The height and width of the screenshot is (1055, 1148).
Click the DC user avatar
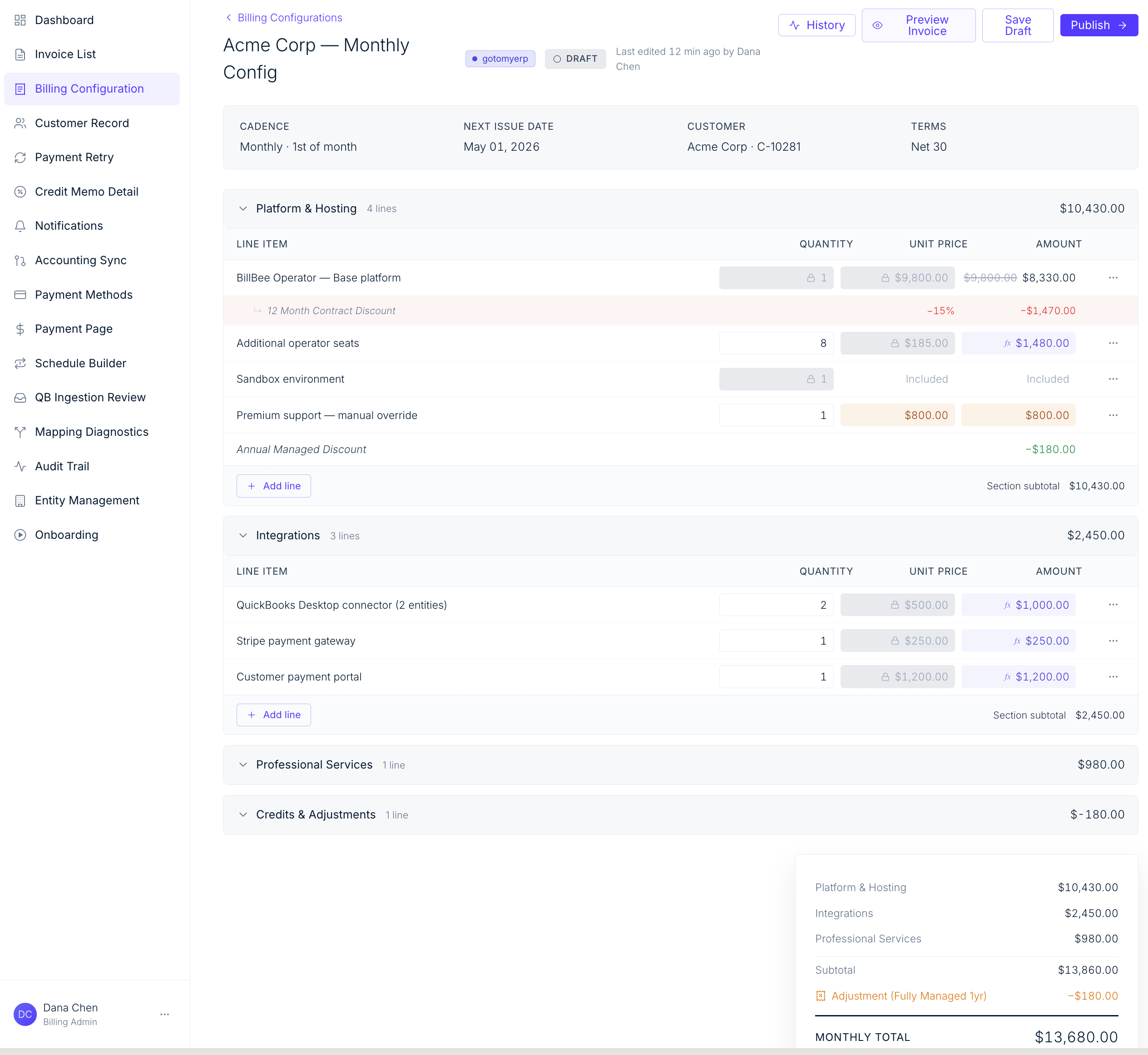(25, 1015)
